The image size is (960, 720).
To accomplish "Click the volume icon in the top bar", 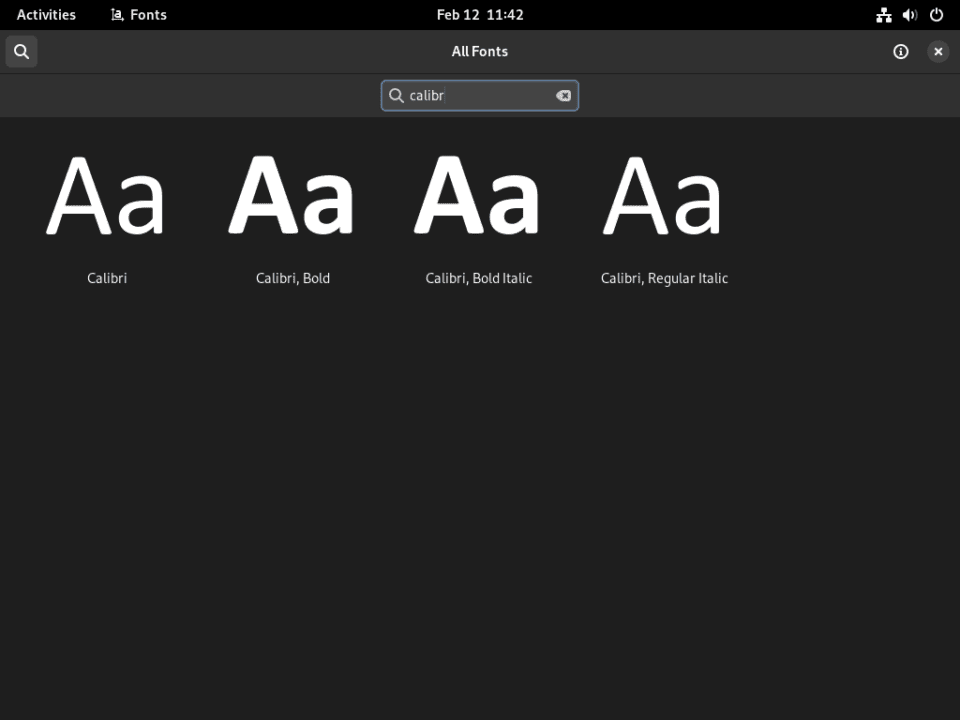I will 908,14.
